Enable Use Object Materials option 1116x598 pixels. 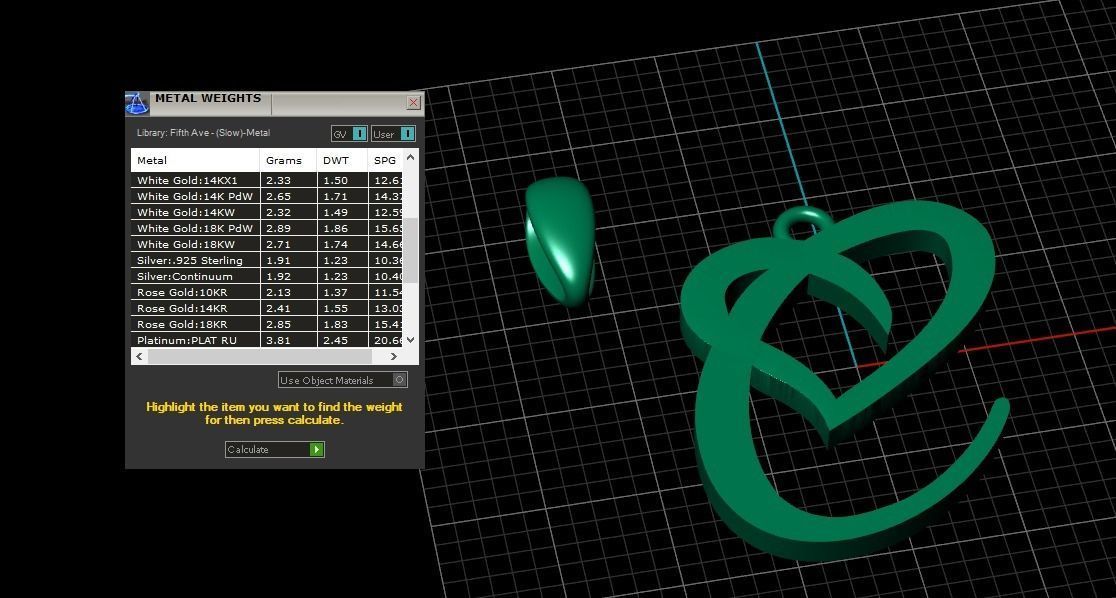pyautogui.click(x=342, y=380)
